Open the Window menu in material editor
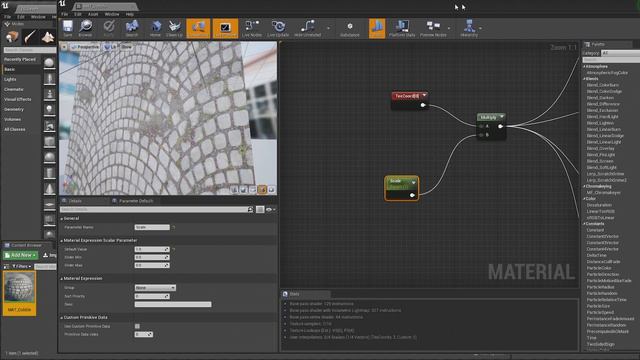640x360 pixels. point(112,14)
